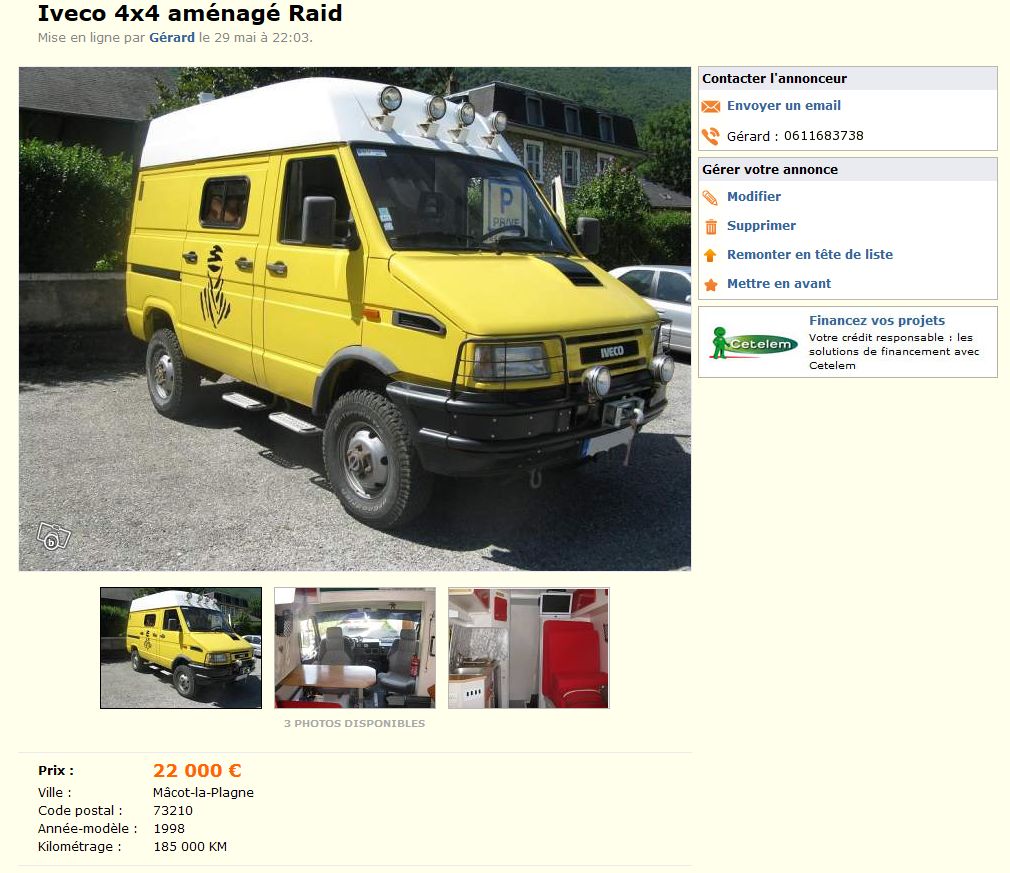The height and width of the screenshot is (873, 1010).
Task: Open the Gérard author profile link
Action: pyautogui.click(x=172, y=37)
